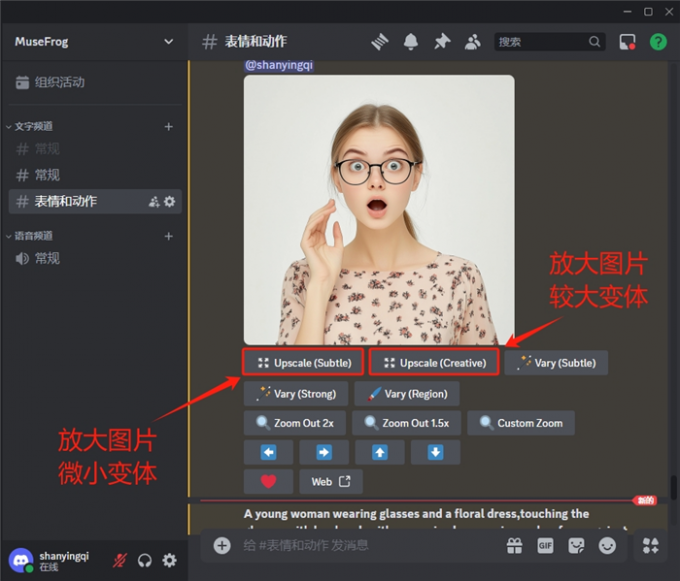Open notification settings bell icon
Viewport: 680px width, 581px height.
click(x=411, y=42)
